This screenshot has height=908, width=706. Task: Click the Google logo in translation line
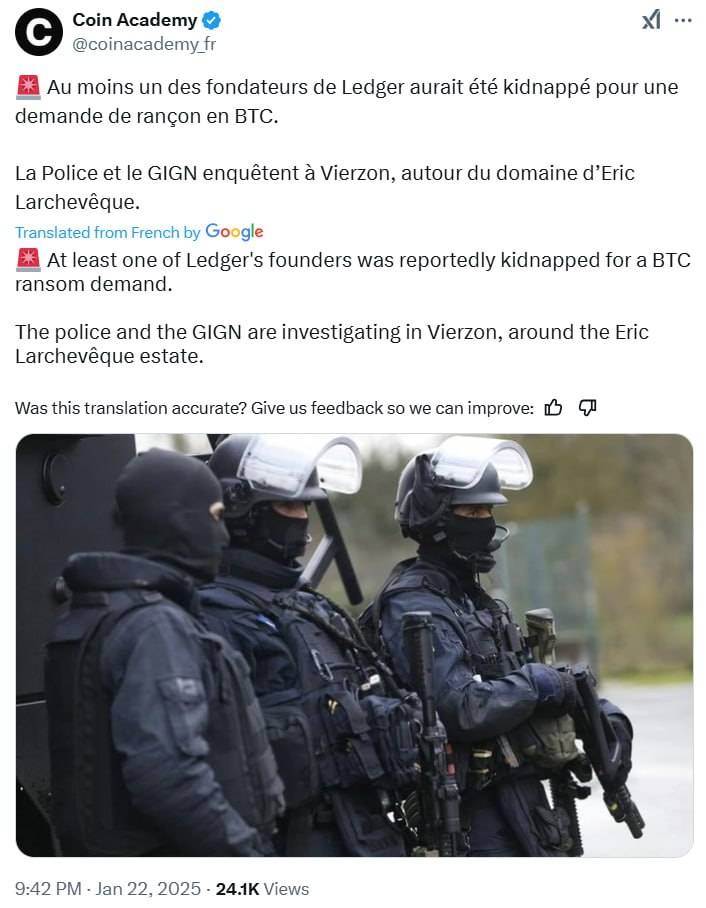(234, 232)
